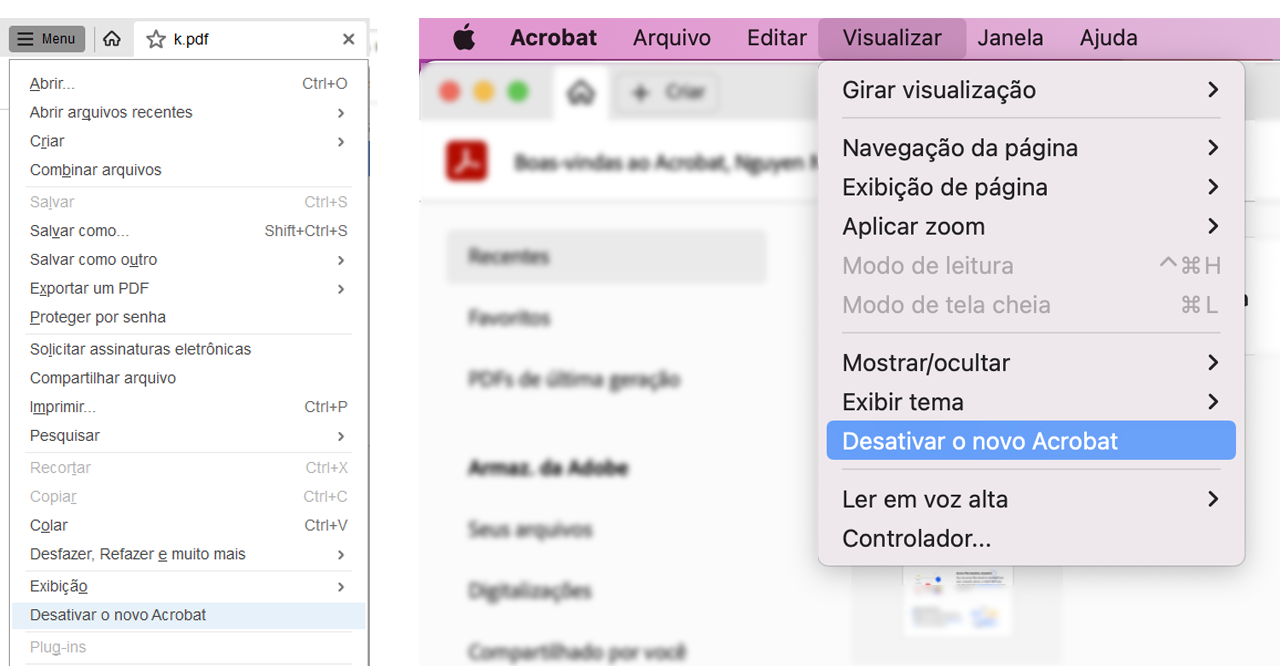The width and height of the screenshot is (1280, 666).
Task: Click the "+ Criar" button
Action: [x=667, y=92]
